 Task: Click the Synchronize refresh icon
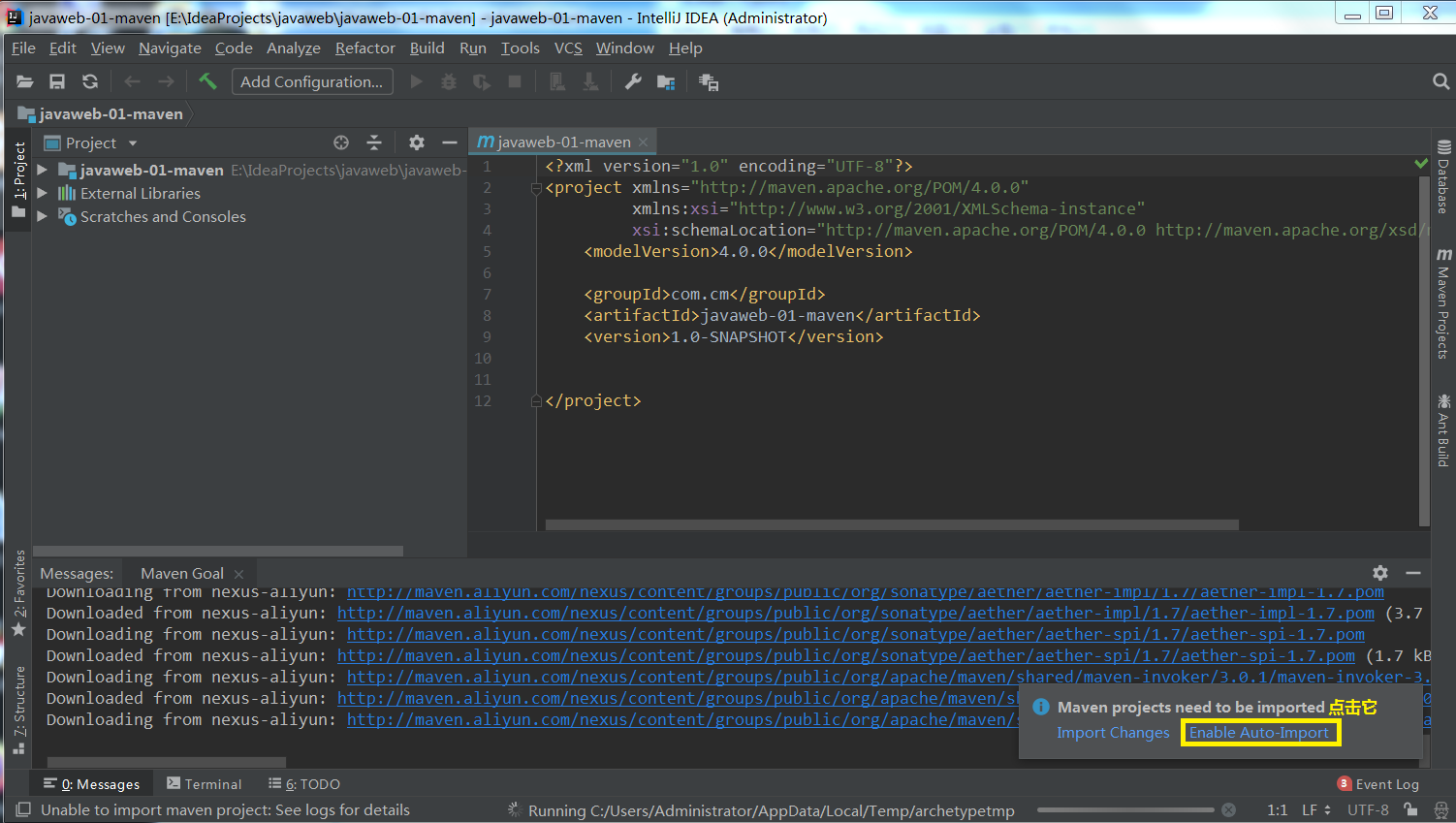click(x=90, y=82)
